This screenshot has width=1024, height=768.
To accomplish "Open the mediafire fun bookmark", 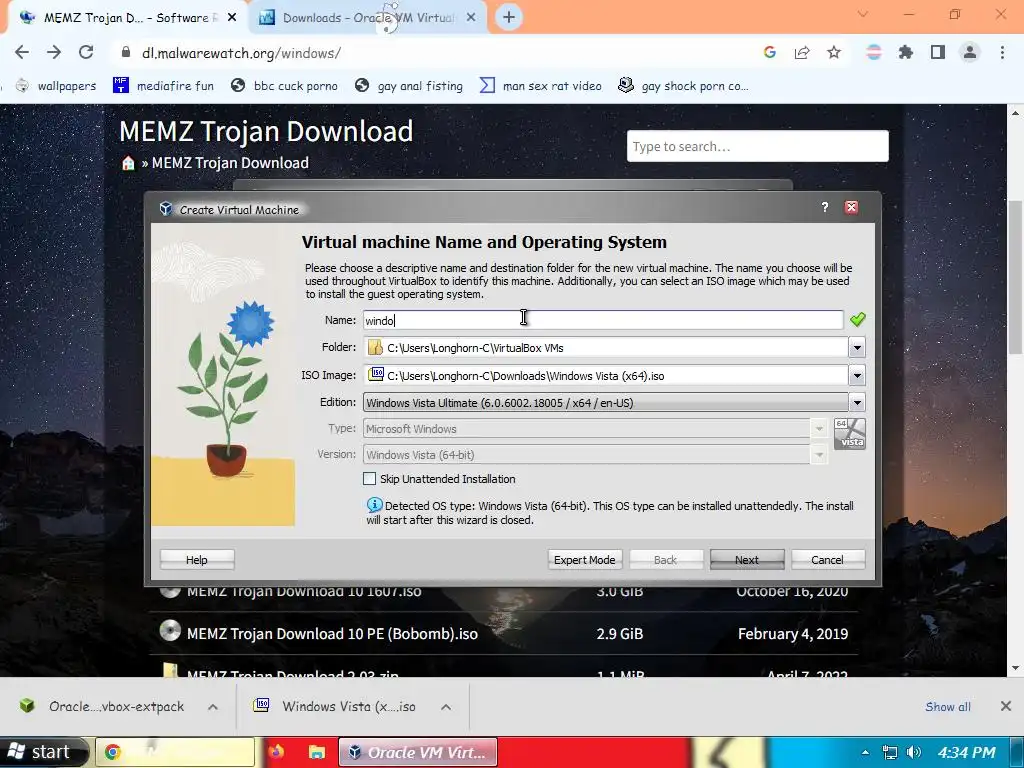I will coord(163,86).
